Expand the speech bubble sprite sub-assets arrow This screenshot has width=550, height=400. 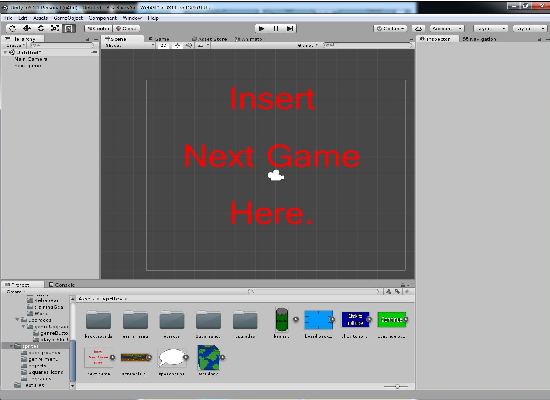(x=186, y=358)
